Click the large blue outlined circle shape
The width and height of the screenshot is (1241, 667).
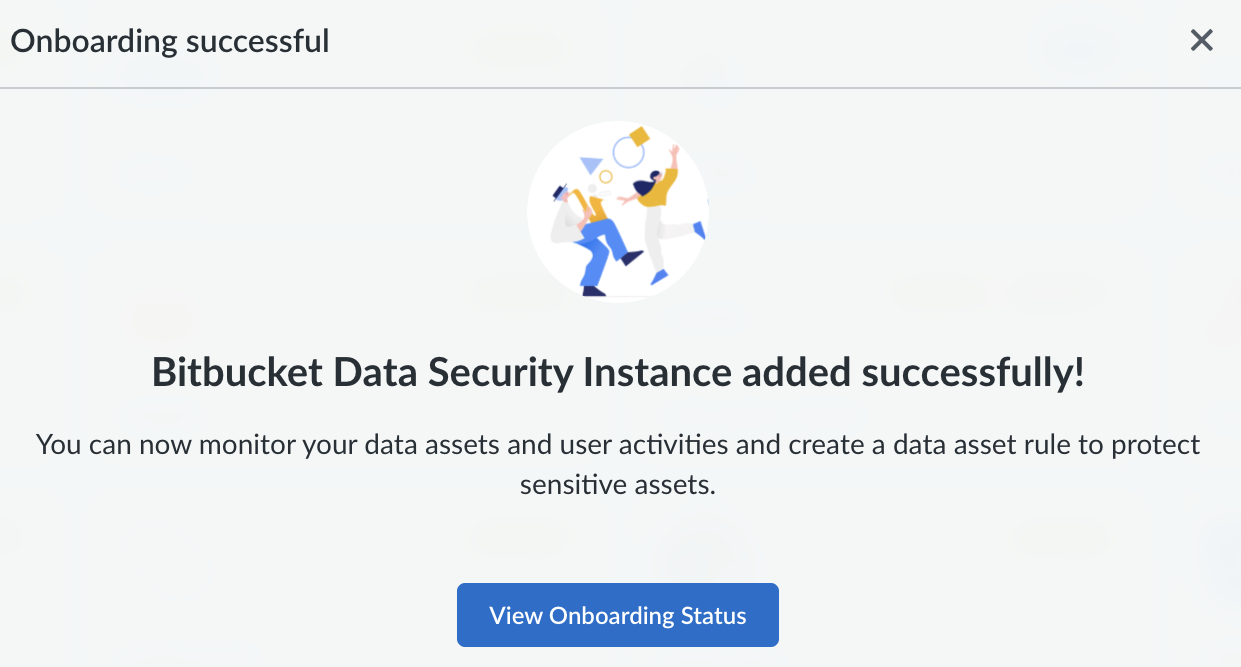tap(628, 152)
